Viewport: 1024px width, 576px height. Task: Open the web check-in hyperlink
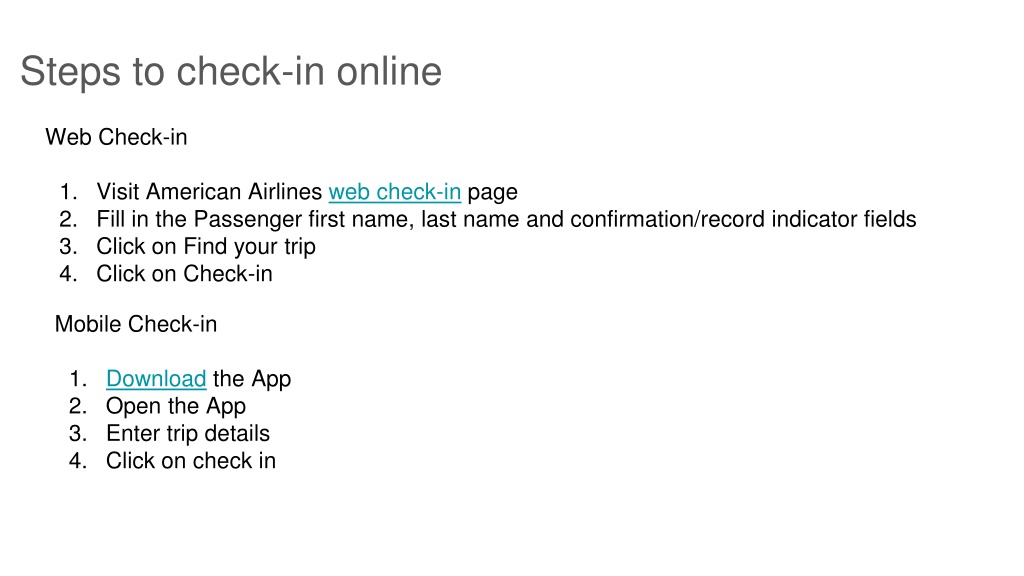(x=394, y=192)
